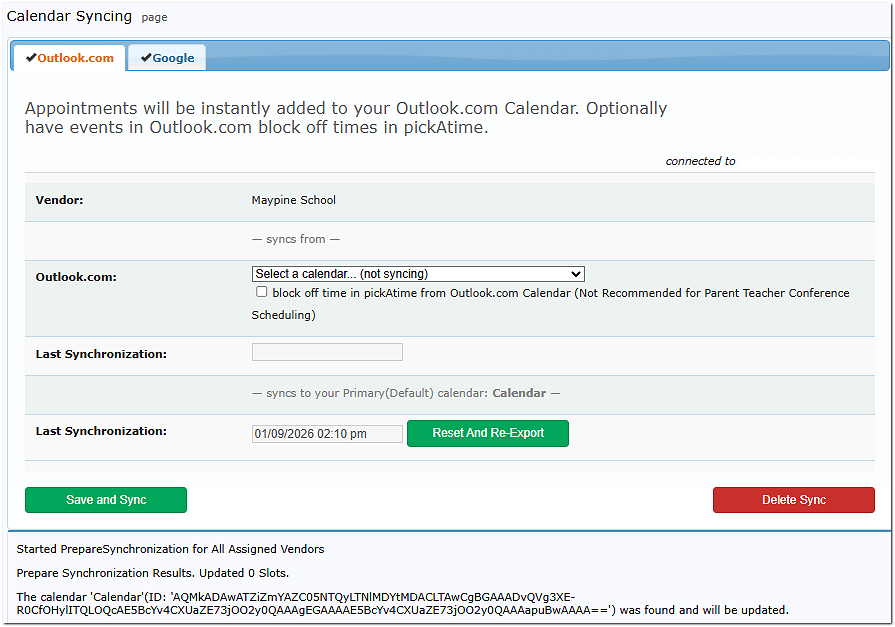This screenshot has width=895, height=627.
Task: Click the 'syncs from' divider text
Action: pyautogui.click(x=296, y=239)
